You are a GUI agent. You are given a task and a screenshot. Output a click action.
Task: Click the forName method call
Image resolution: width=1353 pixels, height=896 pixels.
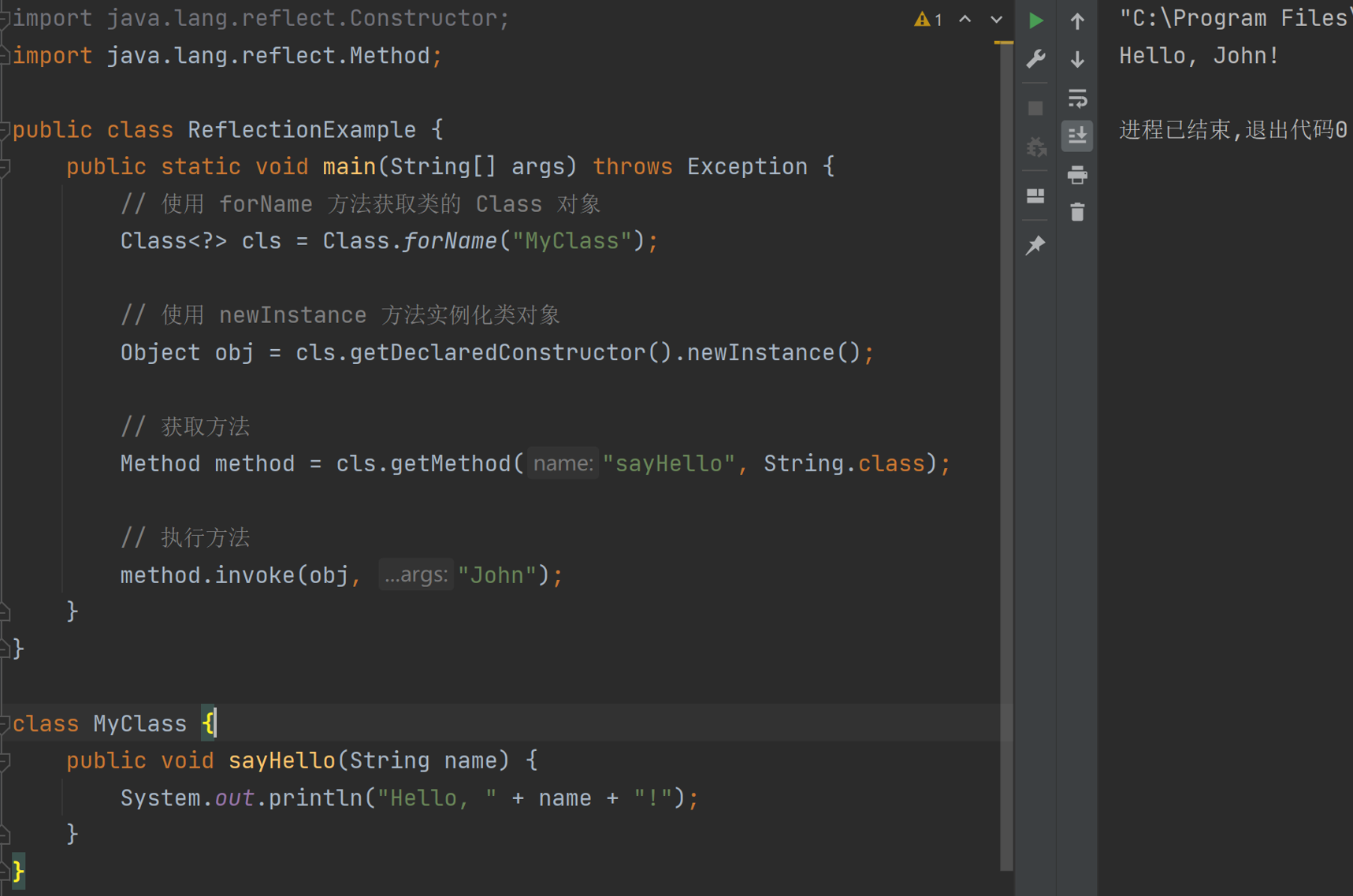pos(449,241)
